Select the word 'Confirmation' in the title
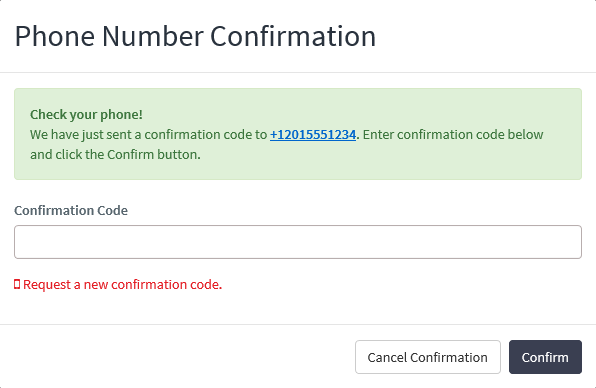 coord(293,36)
